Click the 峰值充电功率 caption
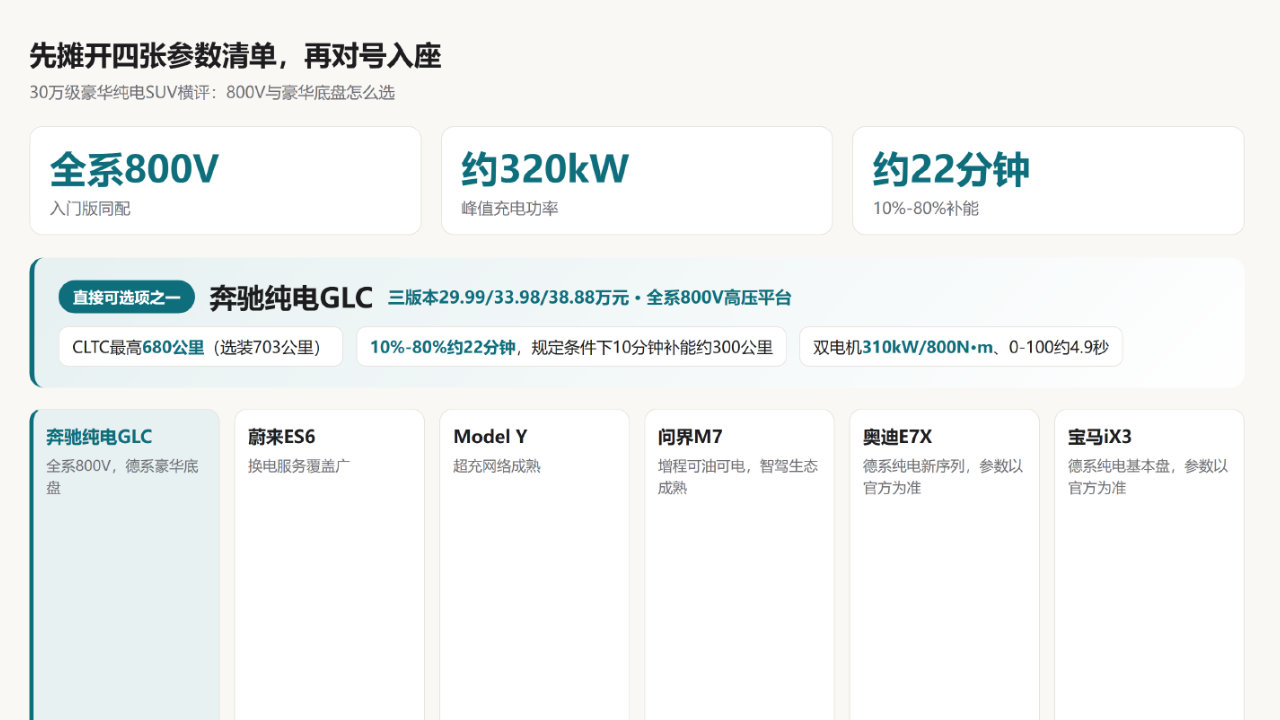The image size is (1280, 720). (510, 209)
